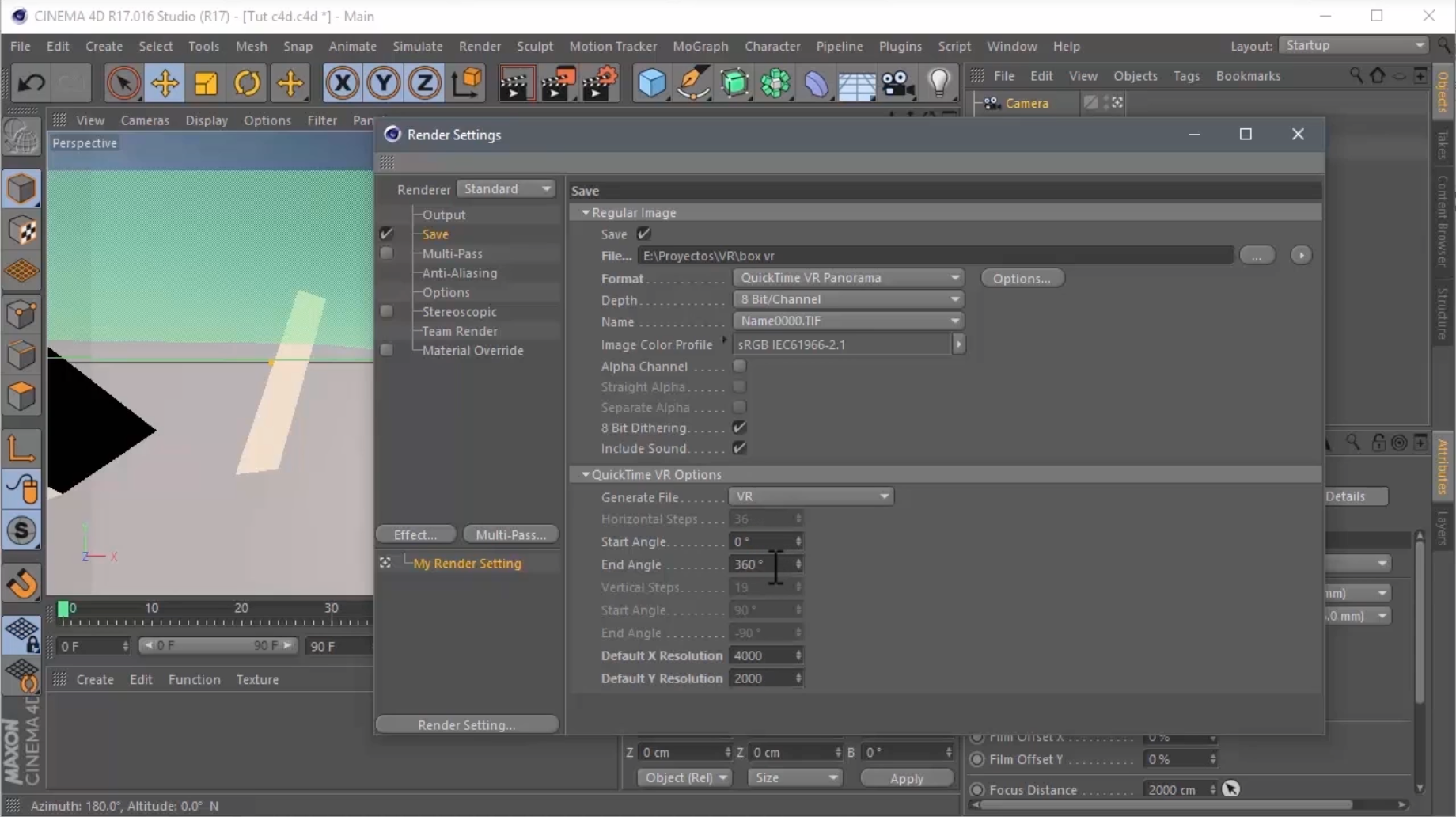Enable Multi-Pass checkbox in settings list

coord(386,253)
